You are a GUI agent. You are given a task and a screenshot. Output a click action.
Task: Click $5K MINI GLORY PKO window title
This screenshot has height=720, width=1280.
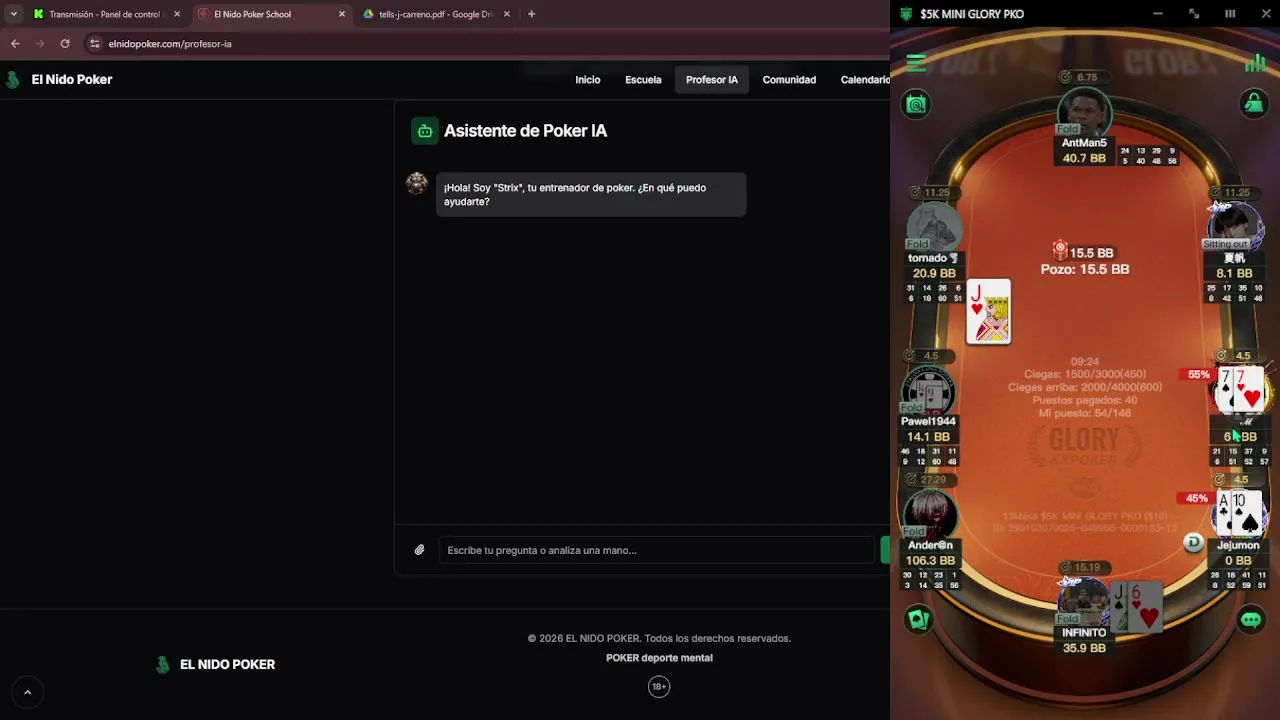(x=971, y=14)
